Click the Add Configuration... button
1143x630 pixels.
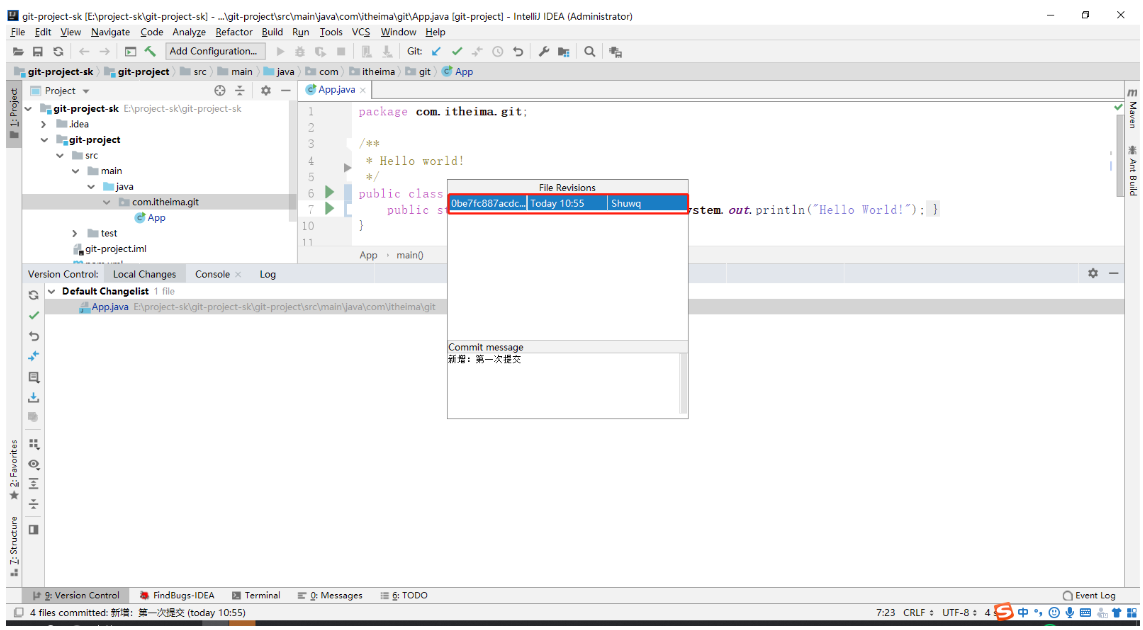point(213,51)
